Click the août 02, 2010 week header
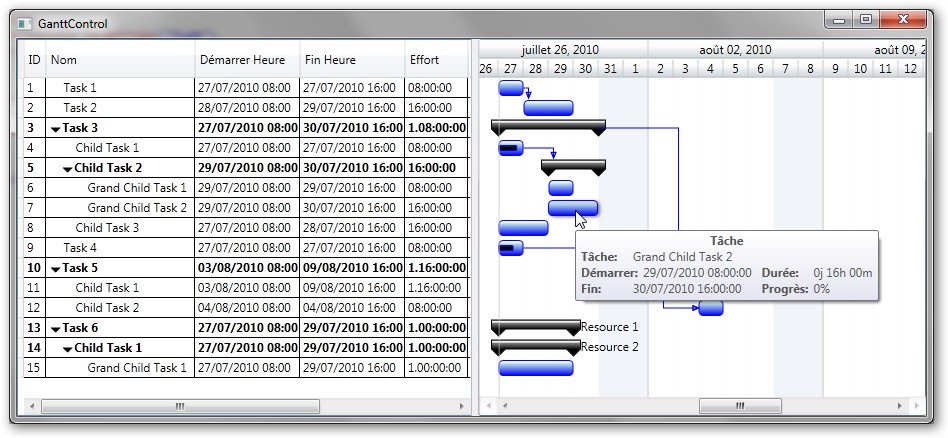948x438 pixels. tap(735, 49)
